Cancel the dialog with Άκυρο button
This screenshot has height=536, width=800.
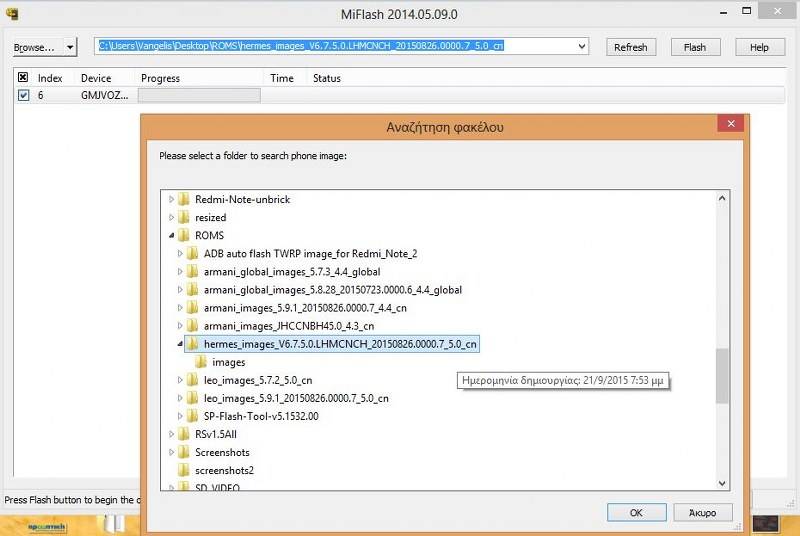pyautogui.click(x=702, y=512)
